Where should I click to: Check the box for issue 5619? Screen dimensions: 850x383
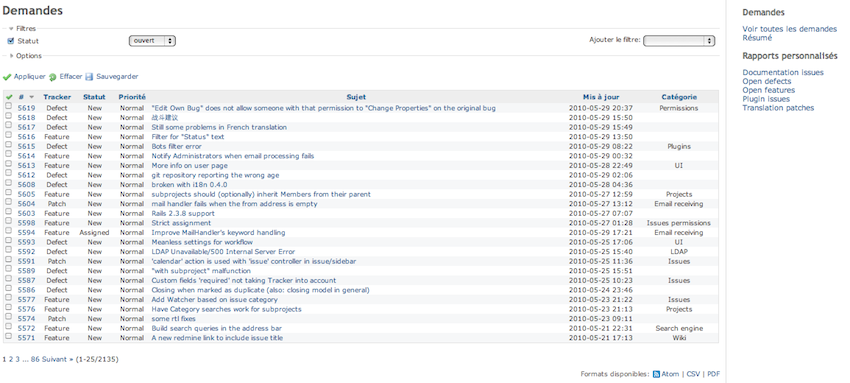click(x=8, y=107)
